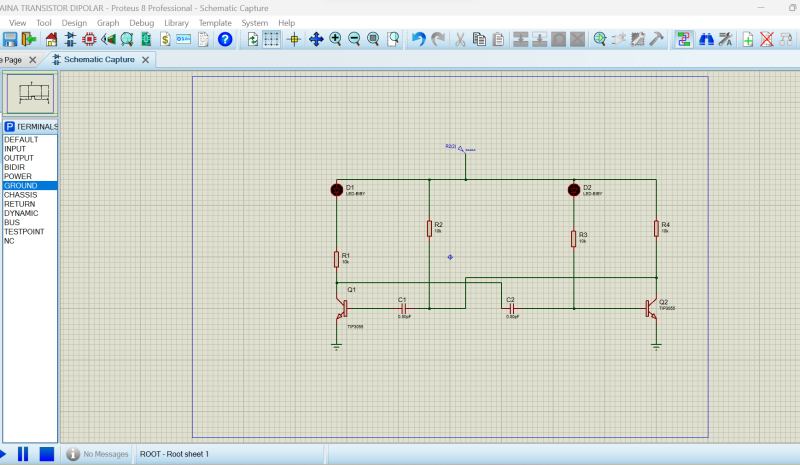Image resolution: width=800 pixels, height=465 pixels.
Task: Open the Home Page icon in toolbar
Action: [x=50, y=40]
